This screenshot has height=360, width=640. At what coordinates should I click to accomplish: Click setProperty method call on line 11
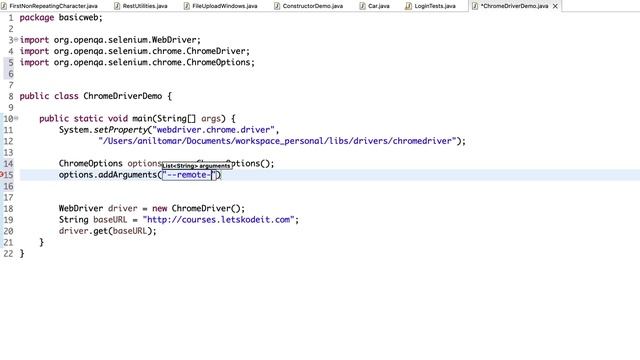point(120,130)
